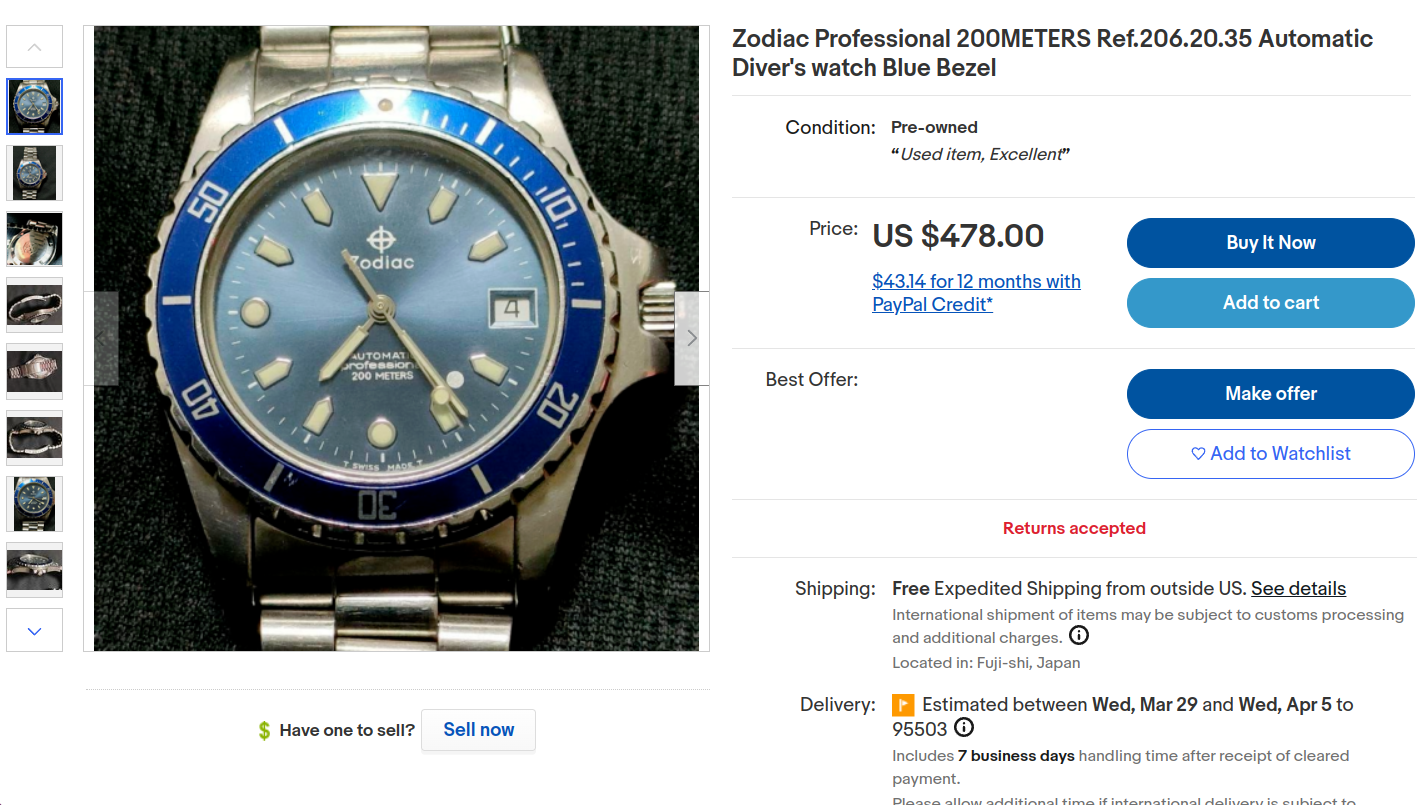Image resolution: width=1423 pixels, height=805 pixels.
Task: Select the last thumbnail showing watch side view
Action: [x=35, y=570]
